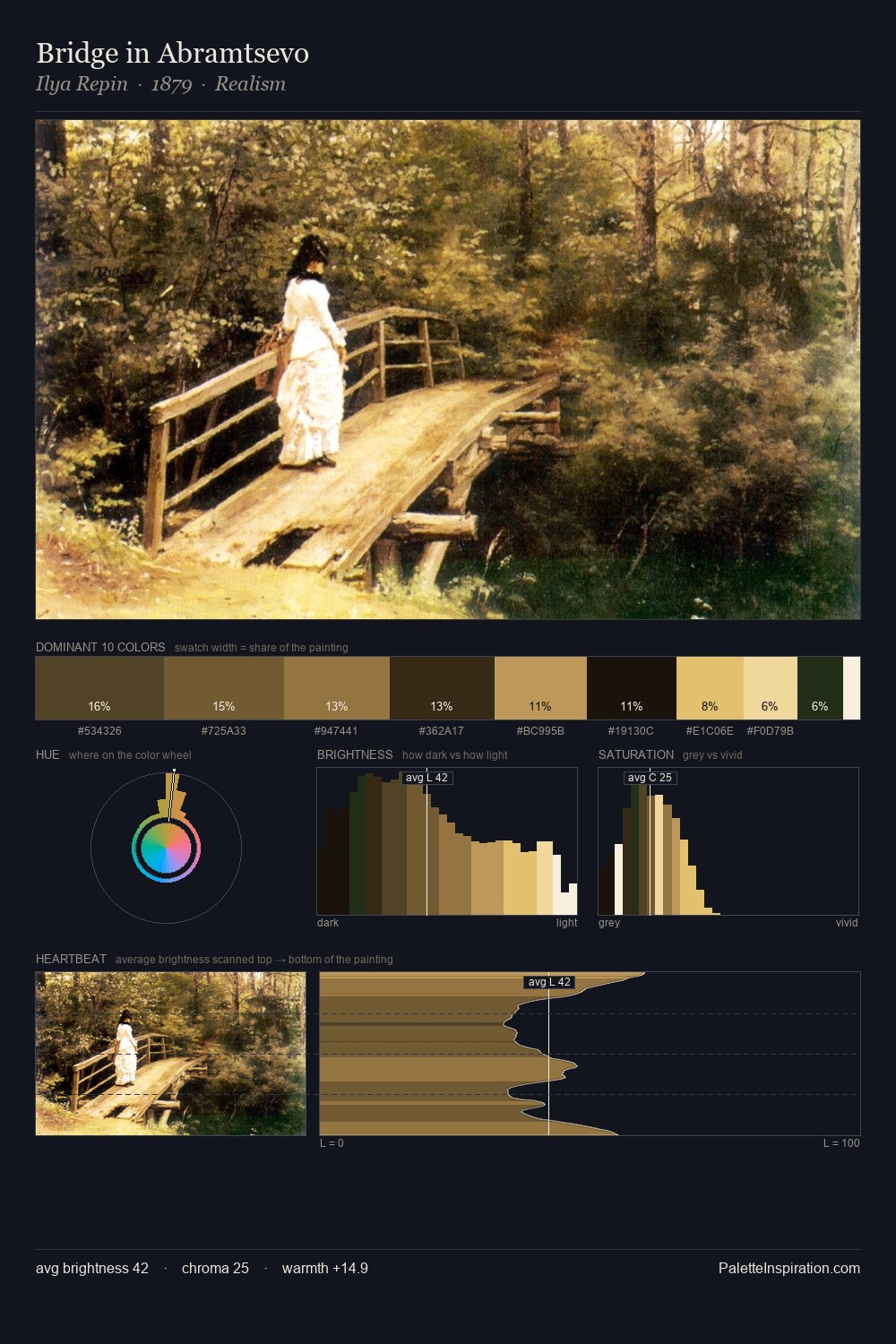Select the #725A33 swatch showing 15%
The height and width of the screenshot is (1344, 896).
[224, 688]
